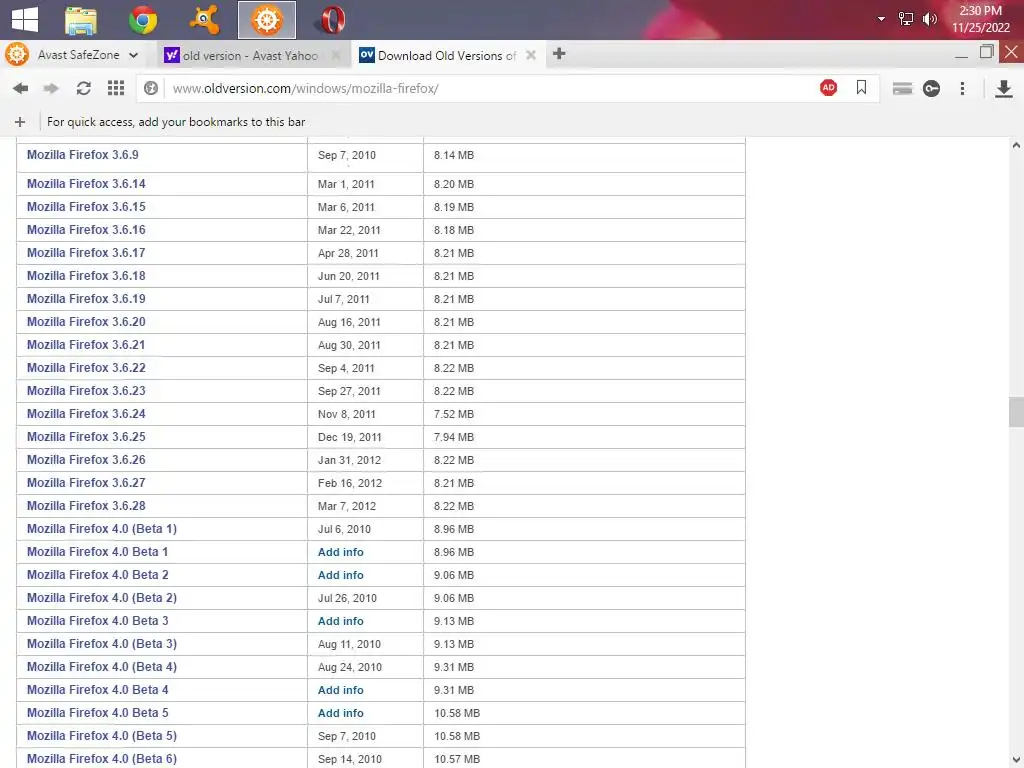
Task: Open Mozilla Firefox 4.0 (Beta 1) link
Action: coord(102,529)
